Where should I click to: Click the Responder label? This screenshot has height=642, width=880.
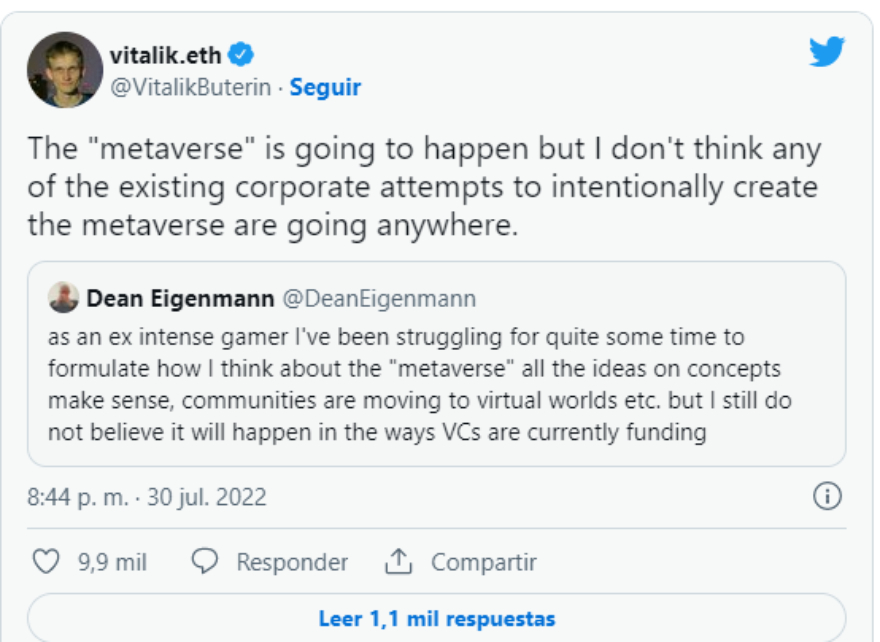pyautogui.click(x=292, y=562)
